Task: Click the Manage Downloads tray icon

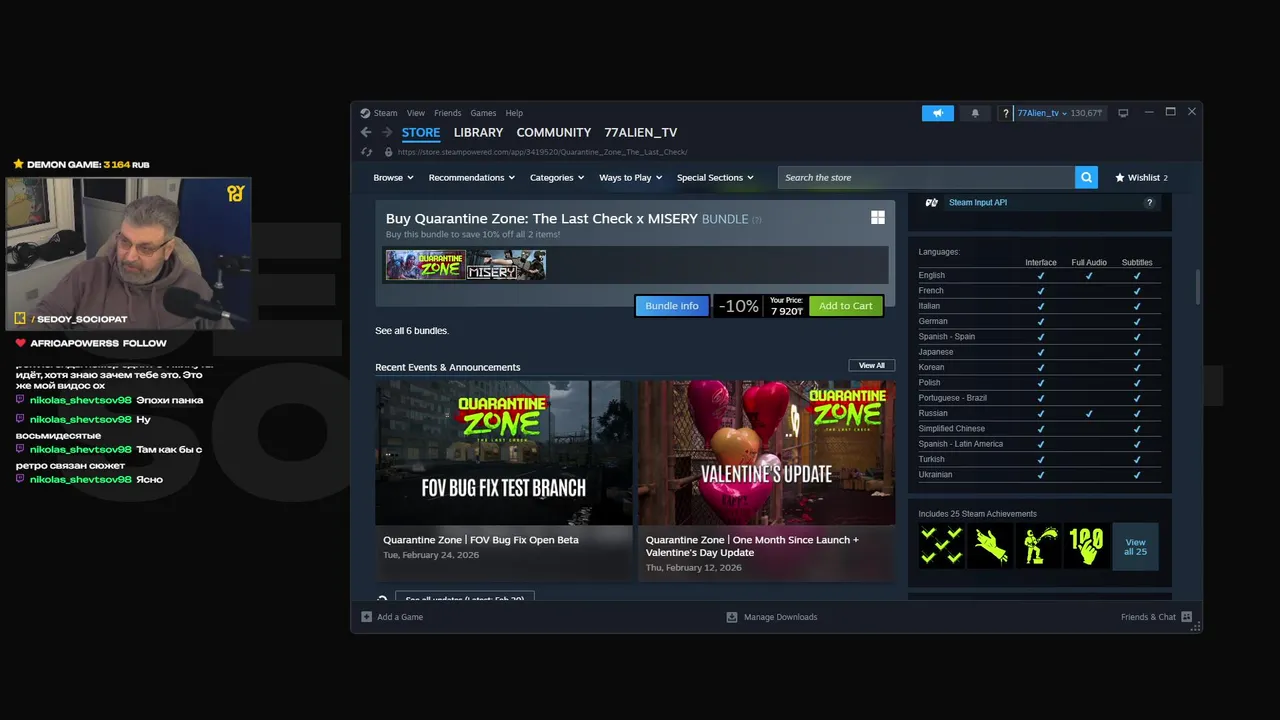Action: (732, 617)
